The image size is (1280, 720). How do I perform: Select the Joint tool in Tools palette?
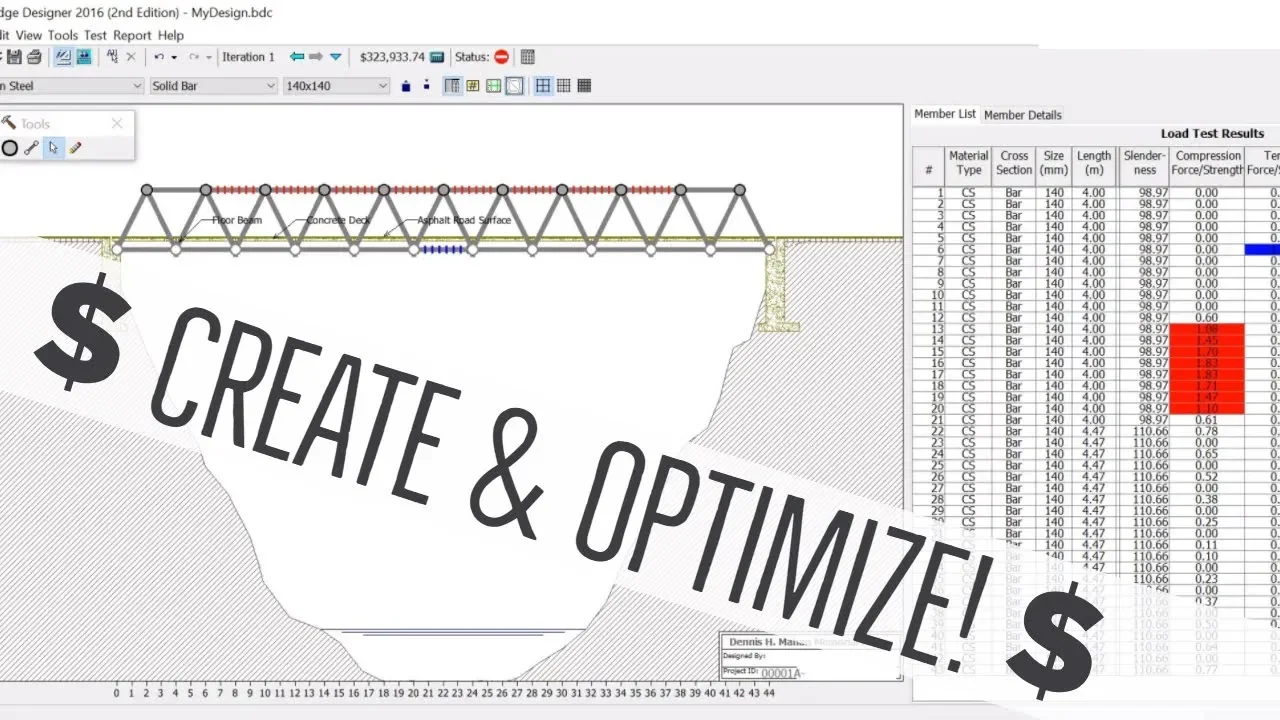(x=10, y=148)
